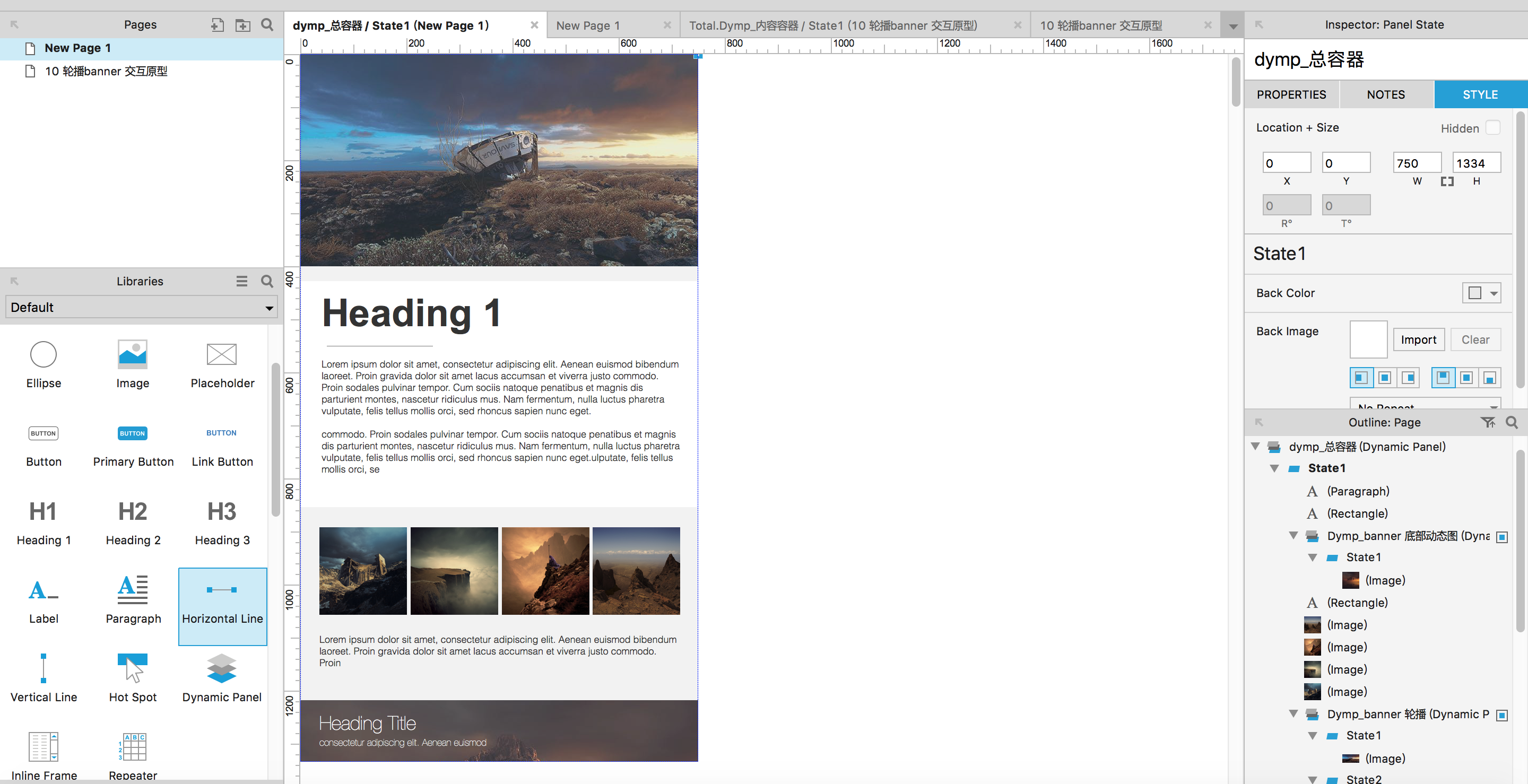Open the Libraries options menu icon
This screenshot has width=1528, height=784.
pos(241,281)
